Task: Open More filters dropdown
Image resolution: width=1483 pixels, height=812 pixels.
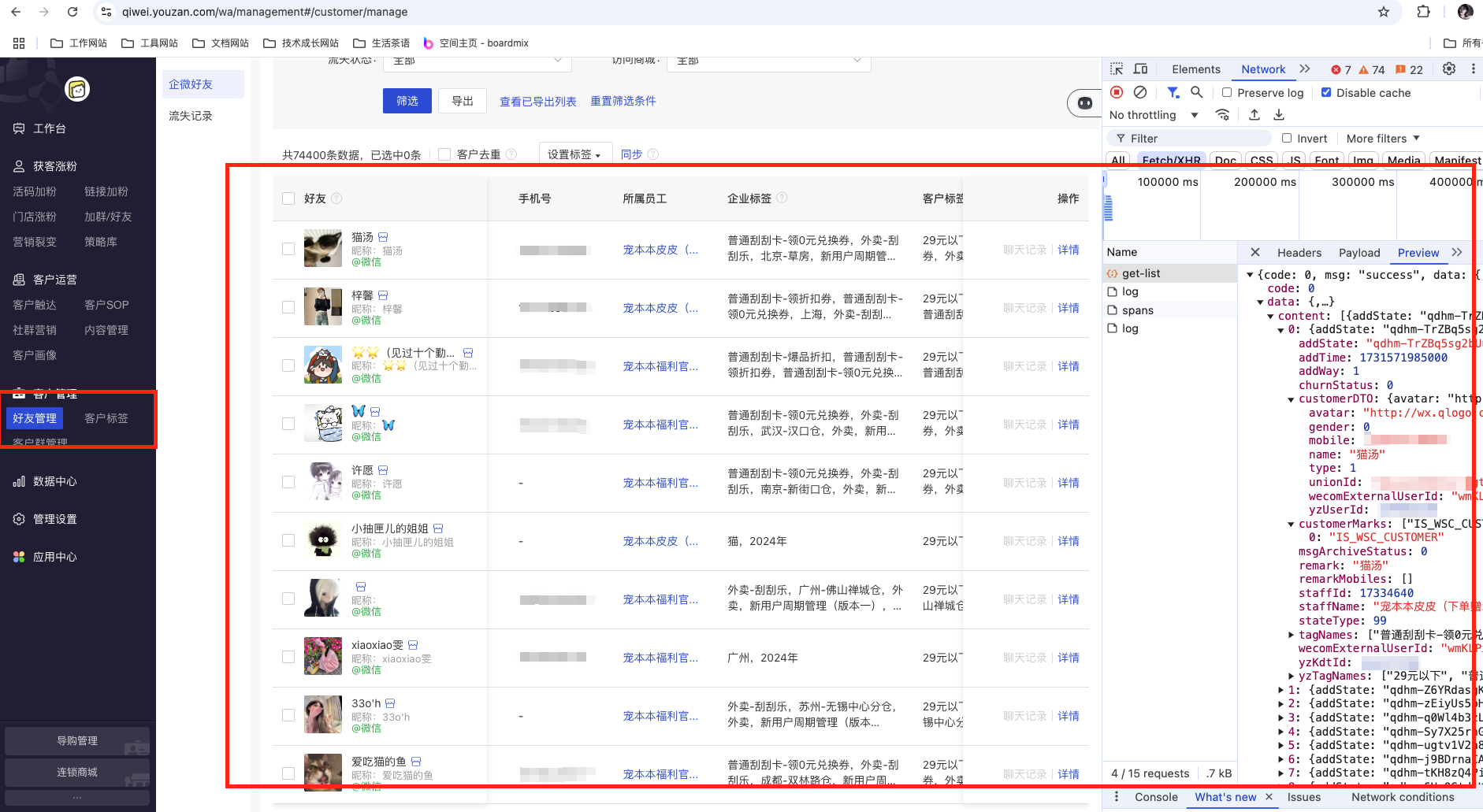Action: [x=1383, y=138]
